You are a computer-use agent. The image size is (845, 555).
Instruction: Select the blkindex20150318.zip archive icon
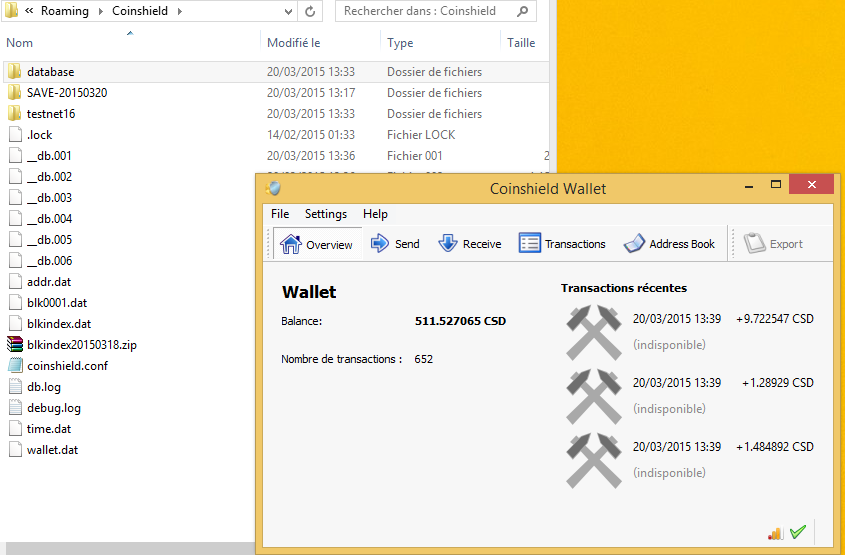coord(15,344)
